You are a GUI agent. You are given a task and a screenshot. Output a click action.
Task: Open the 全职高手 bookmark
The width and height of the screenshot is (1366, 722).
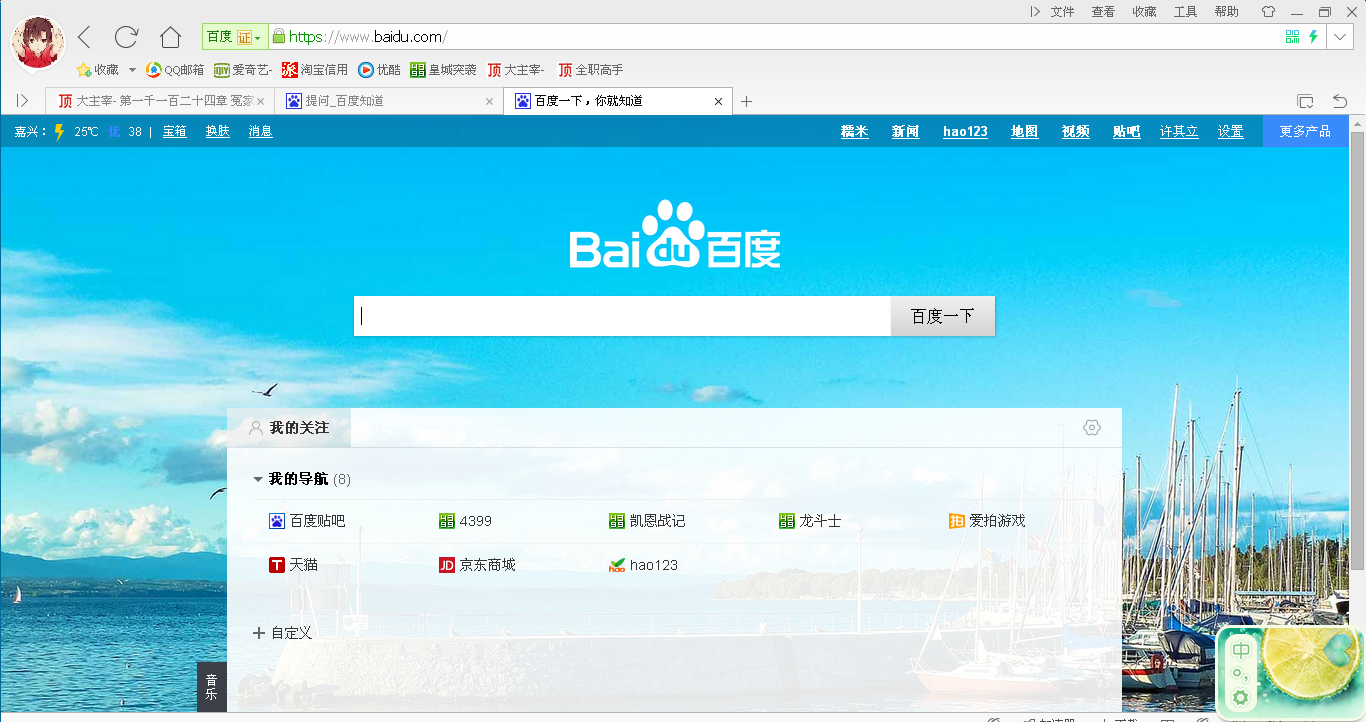591,70
